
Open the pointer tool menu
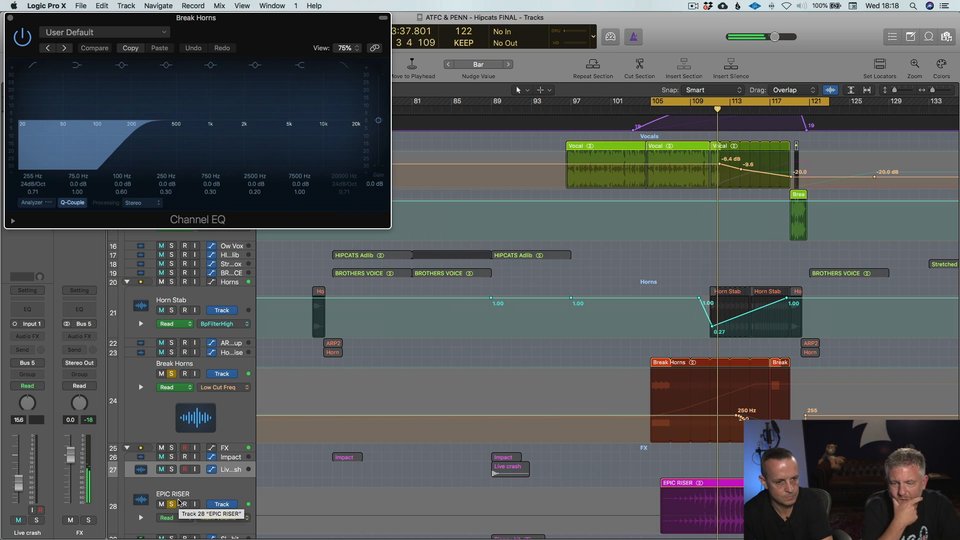click(x=522, y=90)
